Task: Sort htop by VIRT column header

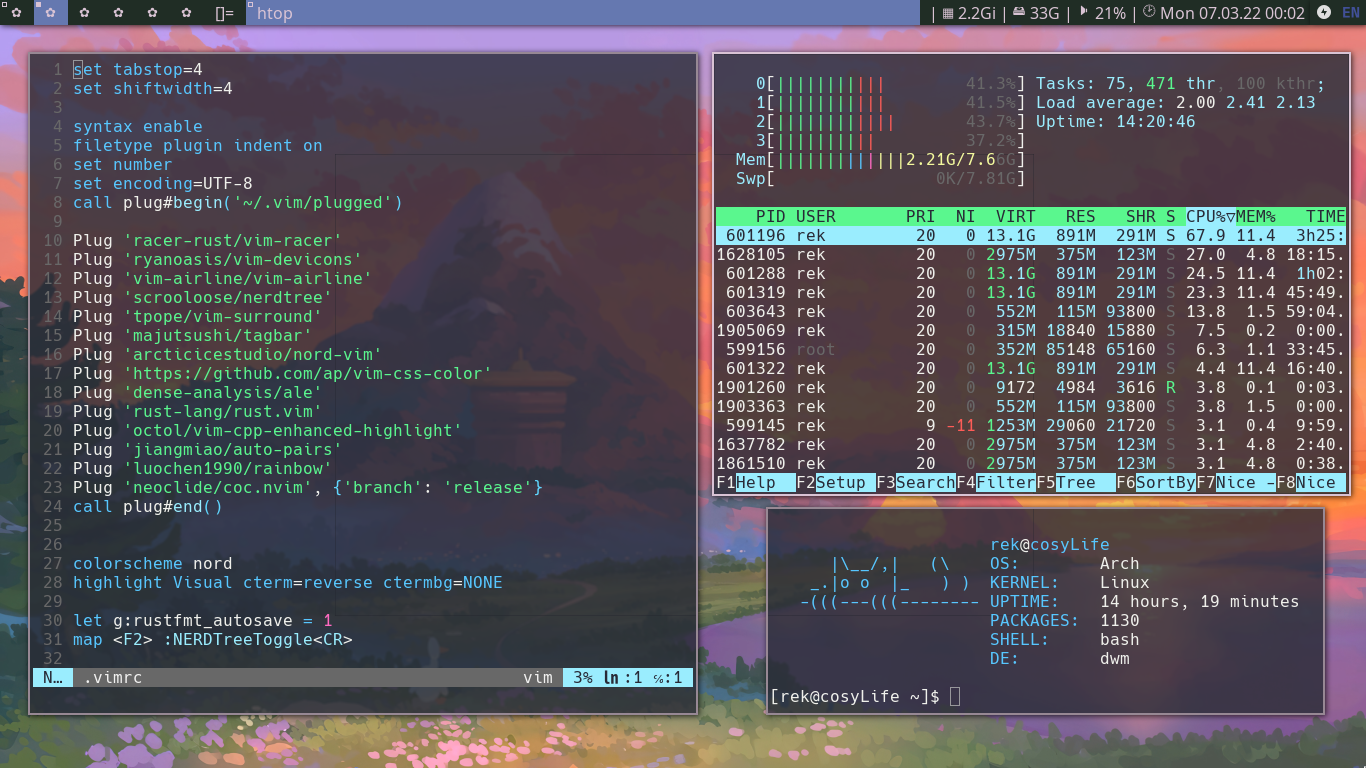Action: (x=1016, y=216)
